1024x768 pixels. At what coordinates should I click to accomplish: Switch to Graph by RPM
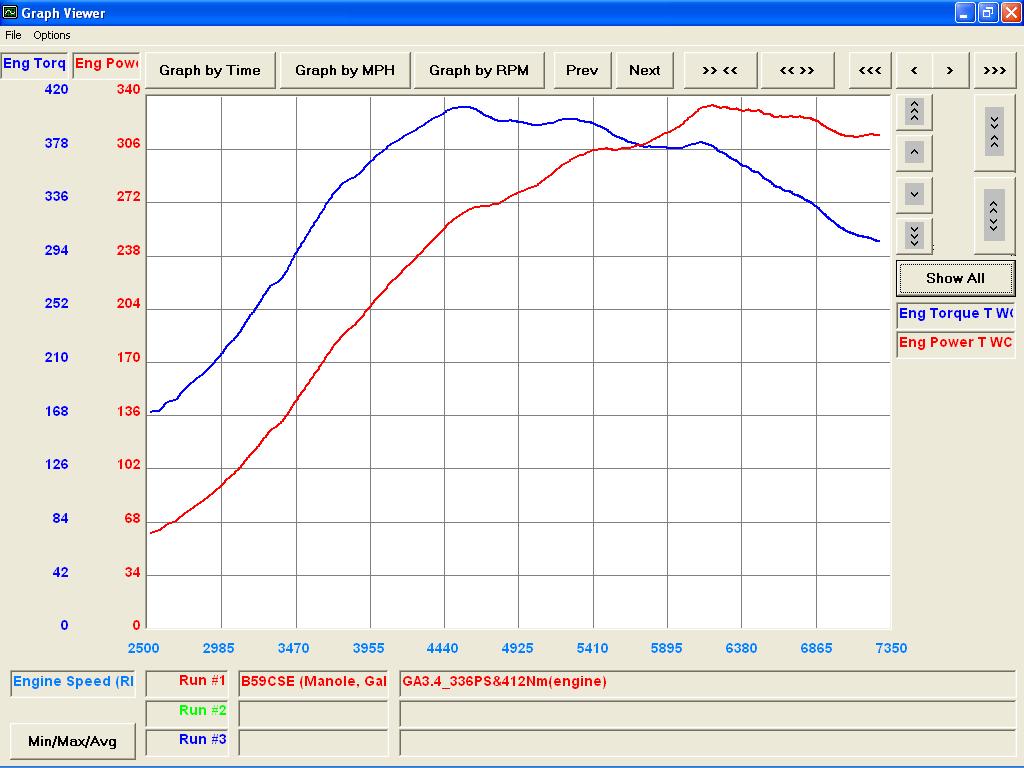[479, 71]
